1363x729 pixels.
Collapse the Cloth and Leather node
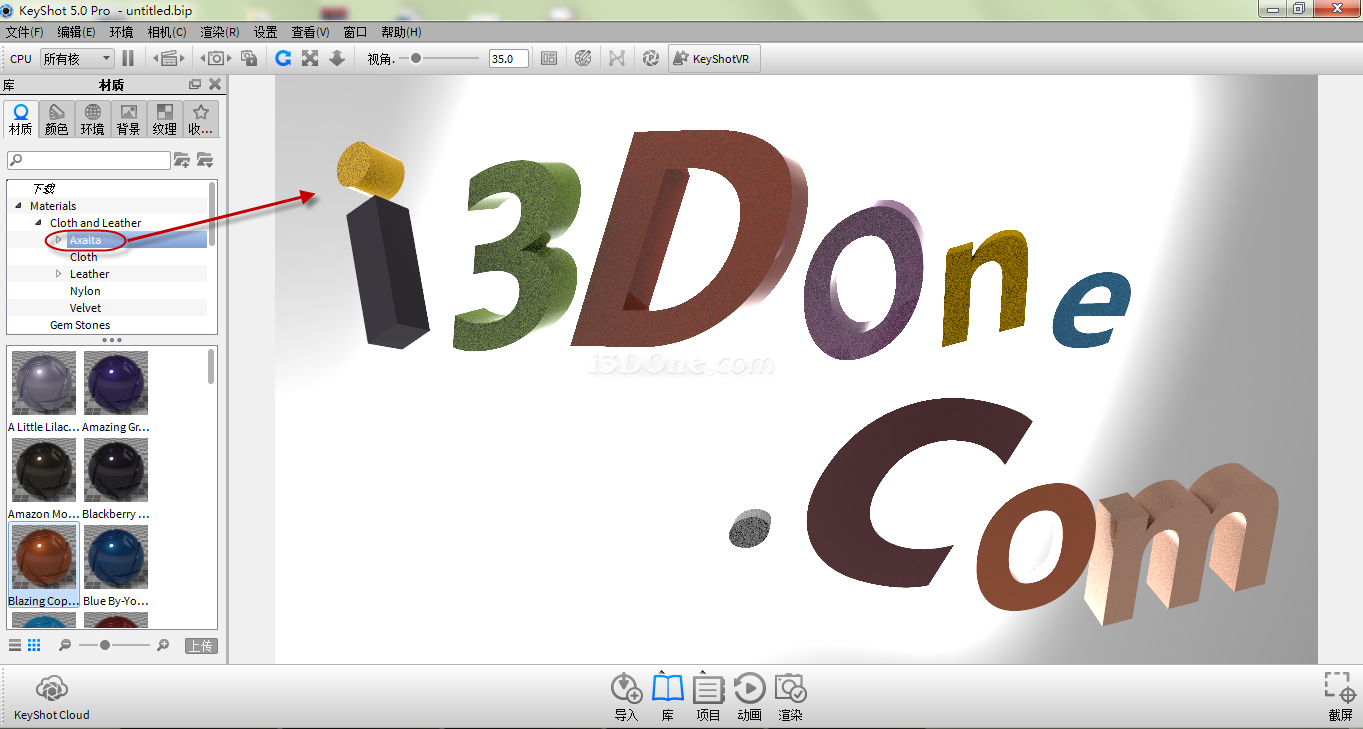pos(38,223)
